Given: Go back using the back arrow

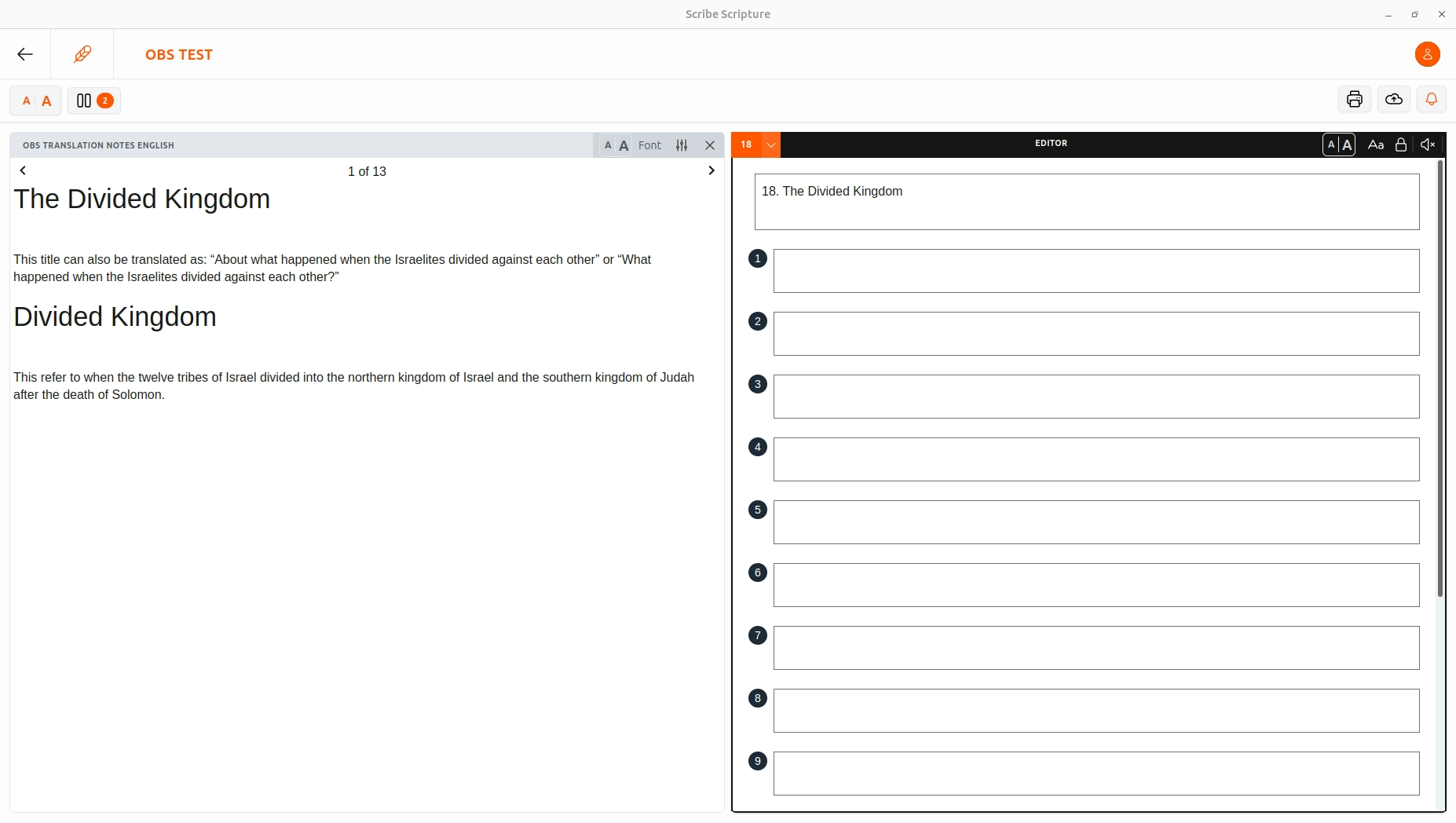Looking at the screenshot, I should point(24,54).
